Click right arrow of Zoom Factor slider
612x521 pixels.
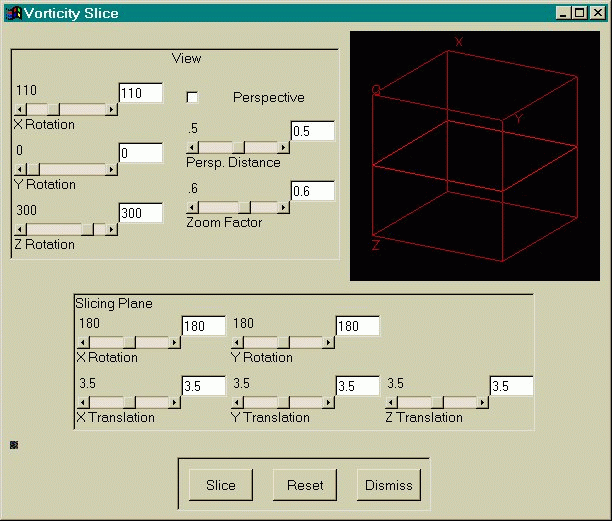pyautogui.click(x=283, y=207)
